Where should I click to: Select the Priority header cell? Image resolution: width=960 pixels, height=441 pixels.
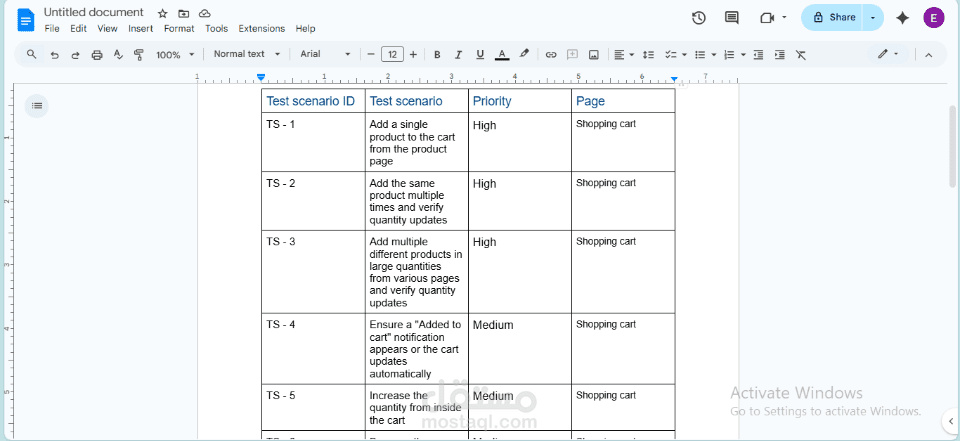[x=520, y=100]
